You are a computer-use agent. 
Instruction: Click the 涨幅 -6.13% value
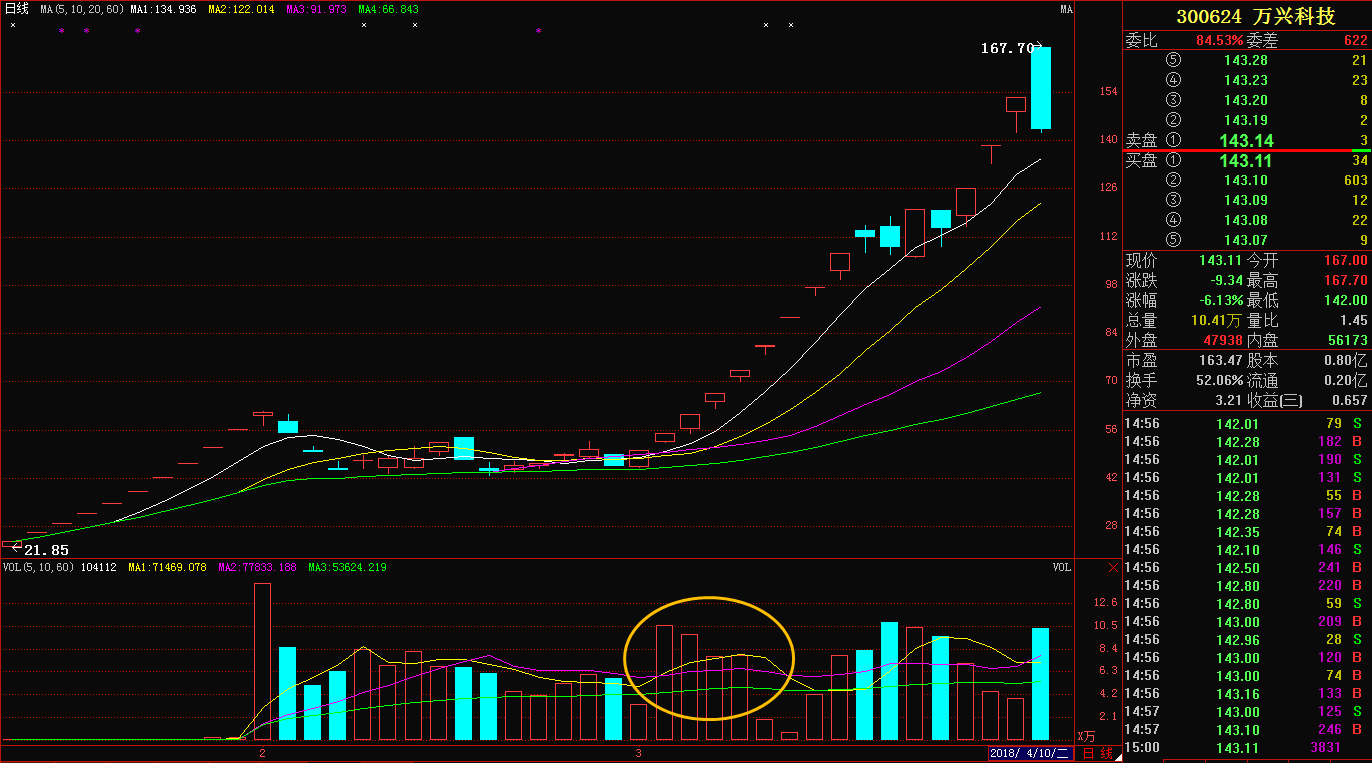(x=1221, y=300)
